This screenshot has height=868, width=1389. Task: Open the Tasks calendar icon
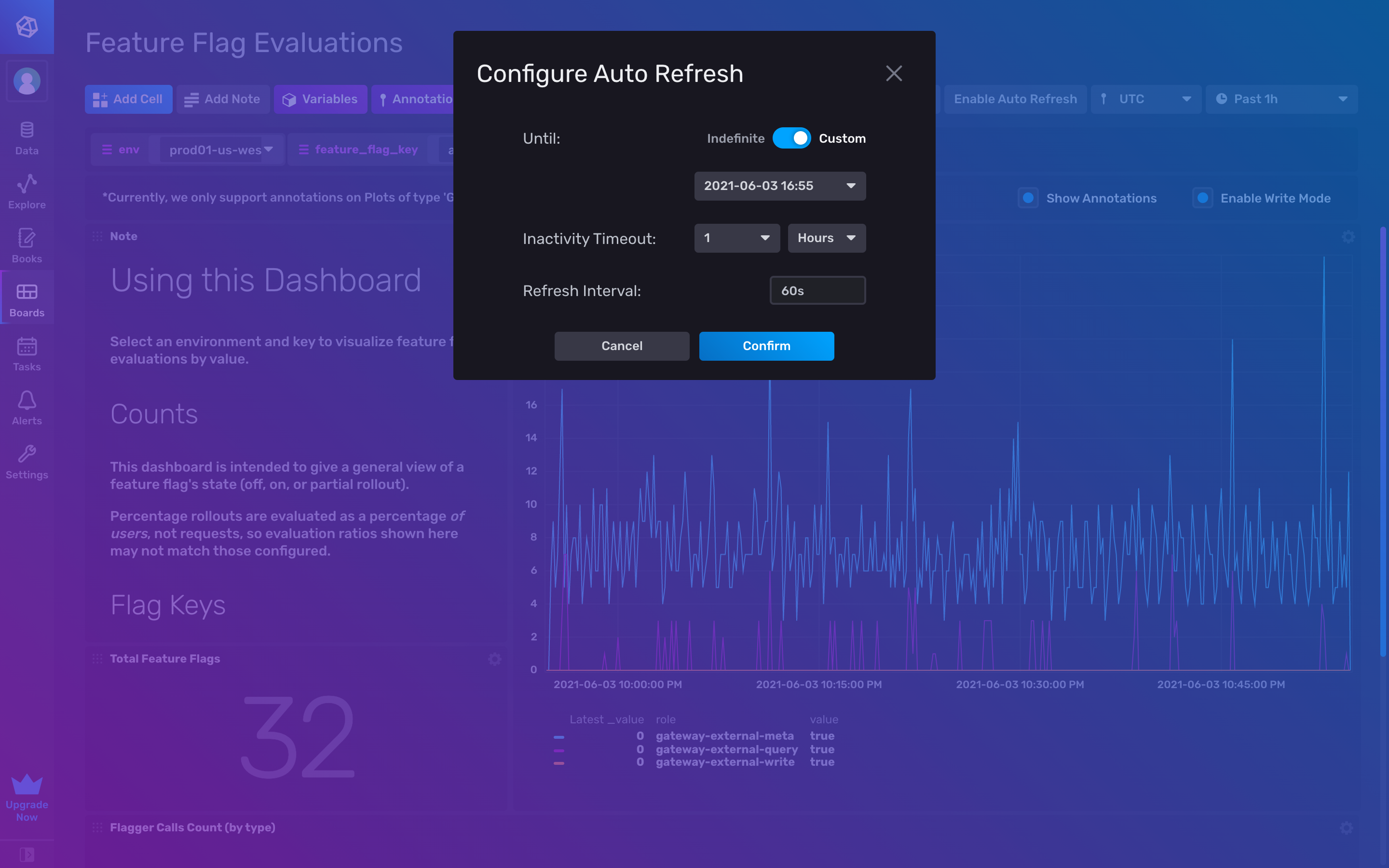pos(27,350)
